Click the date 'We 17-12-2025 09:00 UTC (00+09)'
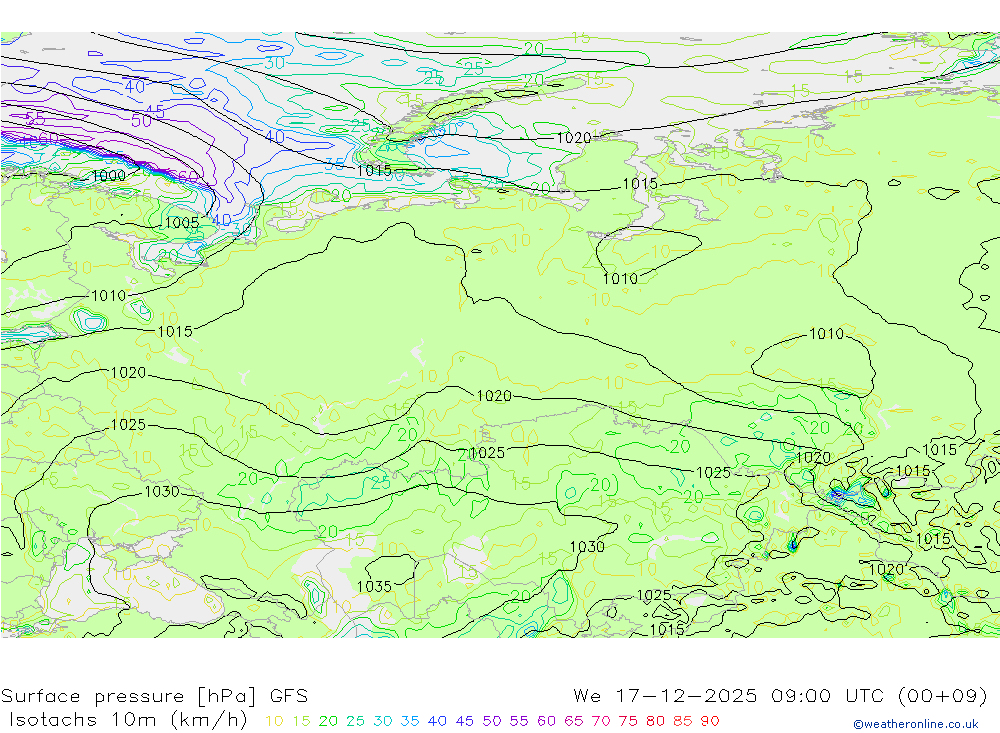Image resolution: width=1000 pixels, height=733 pixels. coord(780,696)
